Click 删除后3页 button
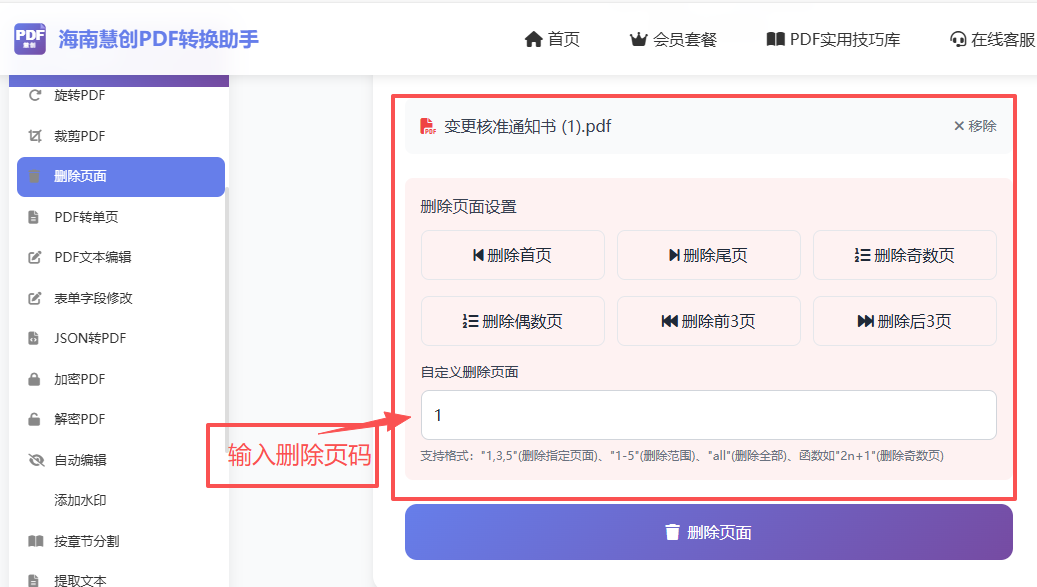 pyautogui.click(x=905, y=321)
